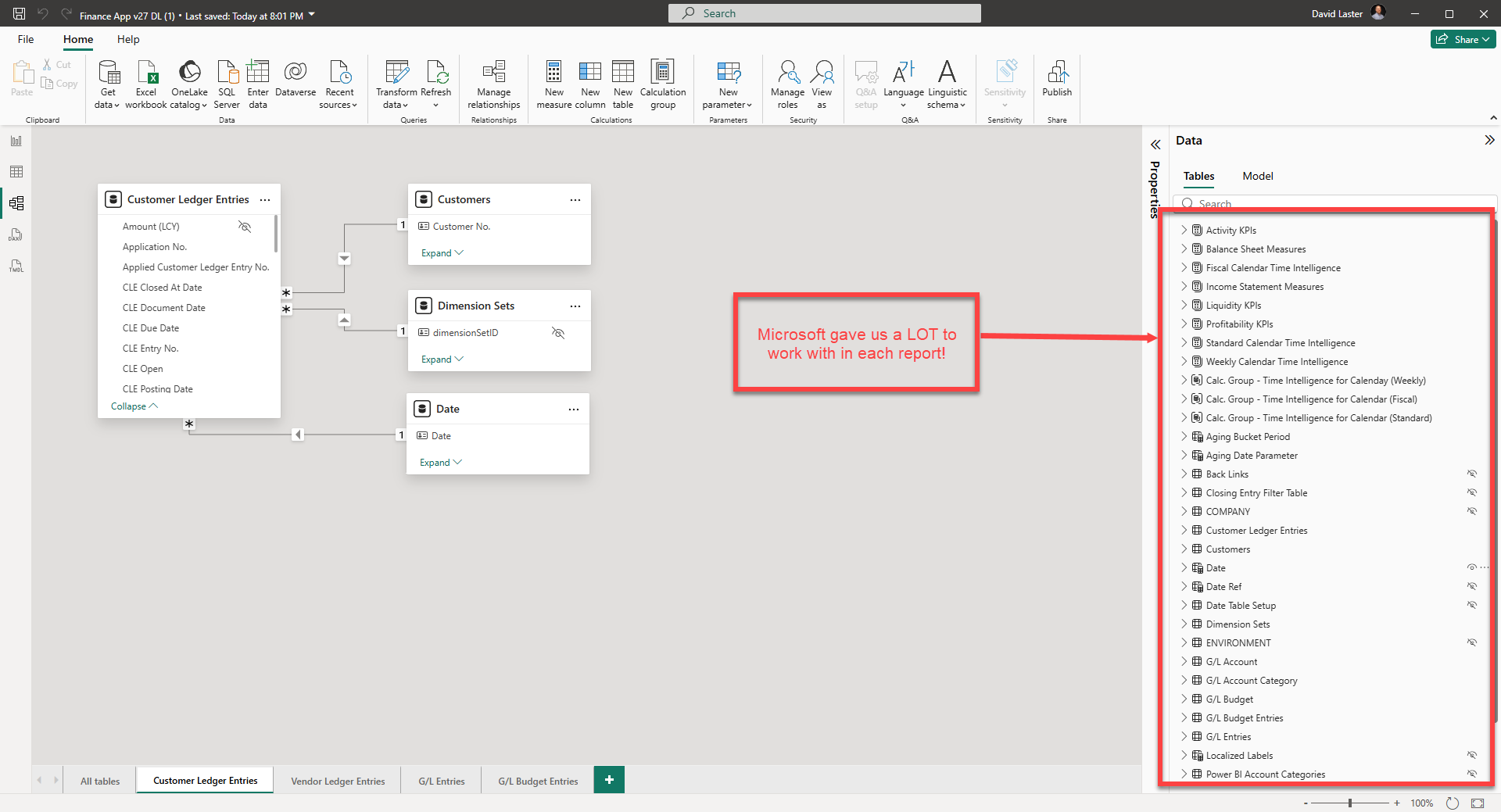Expand Activity KPIs in the Data pane
The height and width of the screenshot is (812, 1501).
click(x=1184, y=231)
